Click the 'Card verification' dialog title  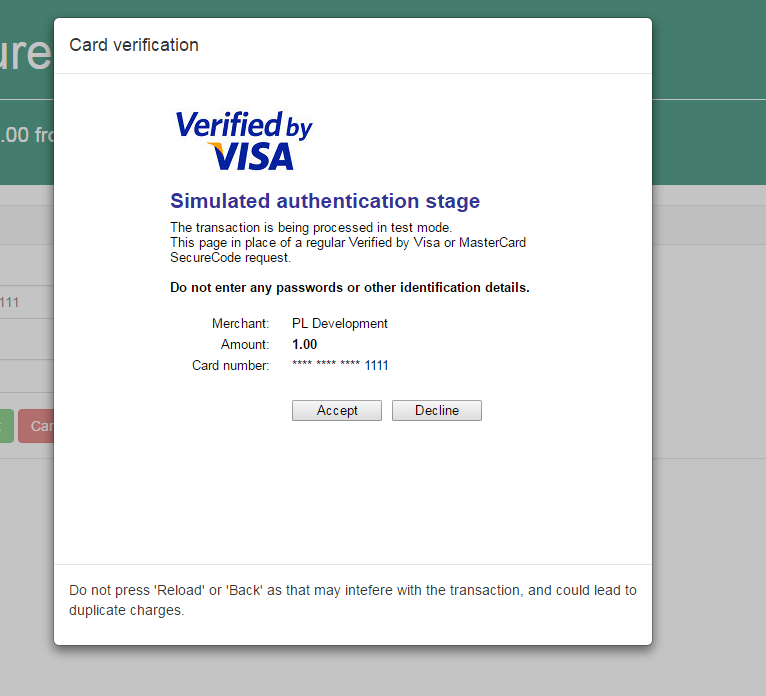134,45
